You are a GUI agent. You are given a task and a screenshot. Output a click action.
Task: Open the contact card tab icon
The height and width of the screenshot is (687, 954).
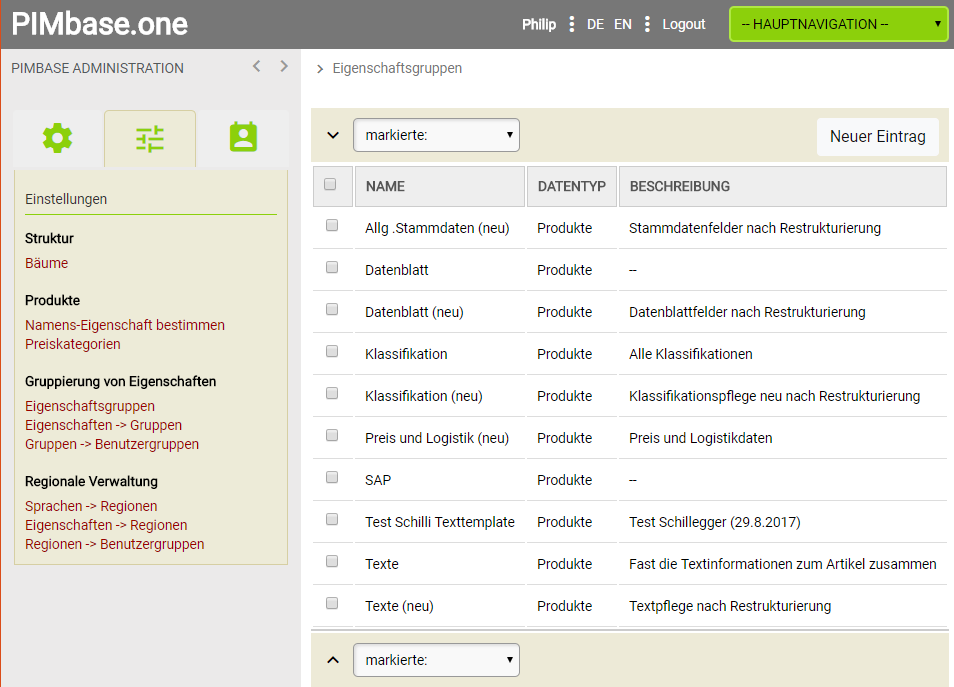click(x=243, y=138)
